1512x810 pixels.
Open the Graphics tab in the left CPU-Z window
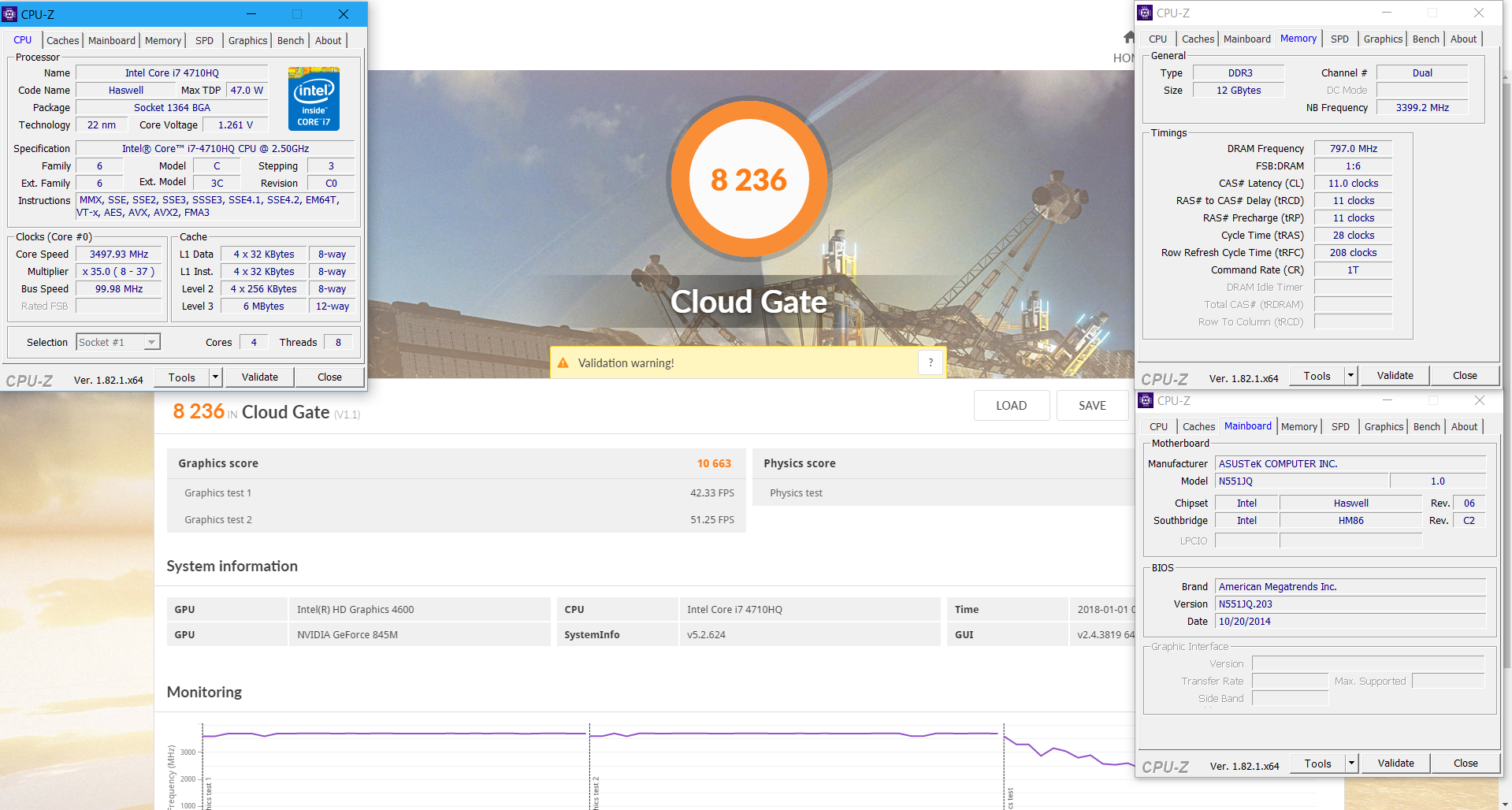click(247, 40)
